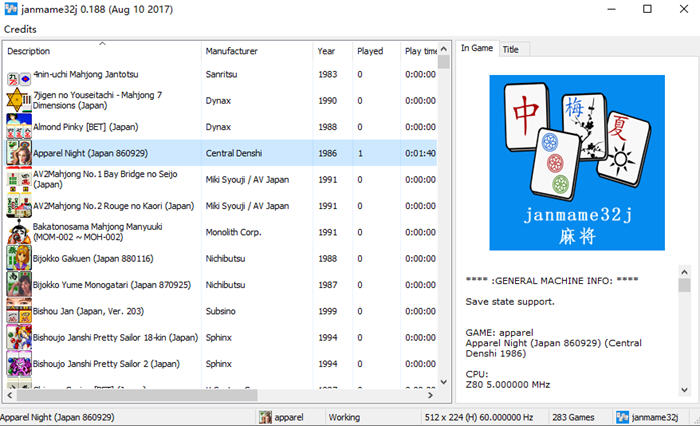
Task: Select Bijokko Yume Monogatari (Japan 870925)
Action: 112,285
